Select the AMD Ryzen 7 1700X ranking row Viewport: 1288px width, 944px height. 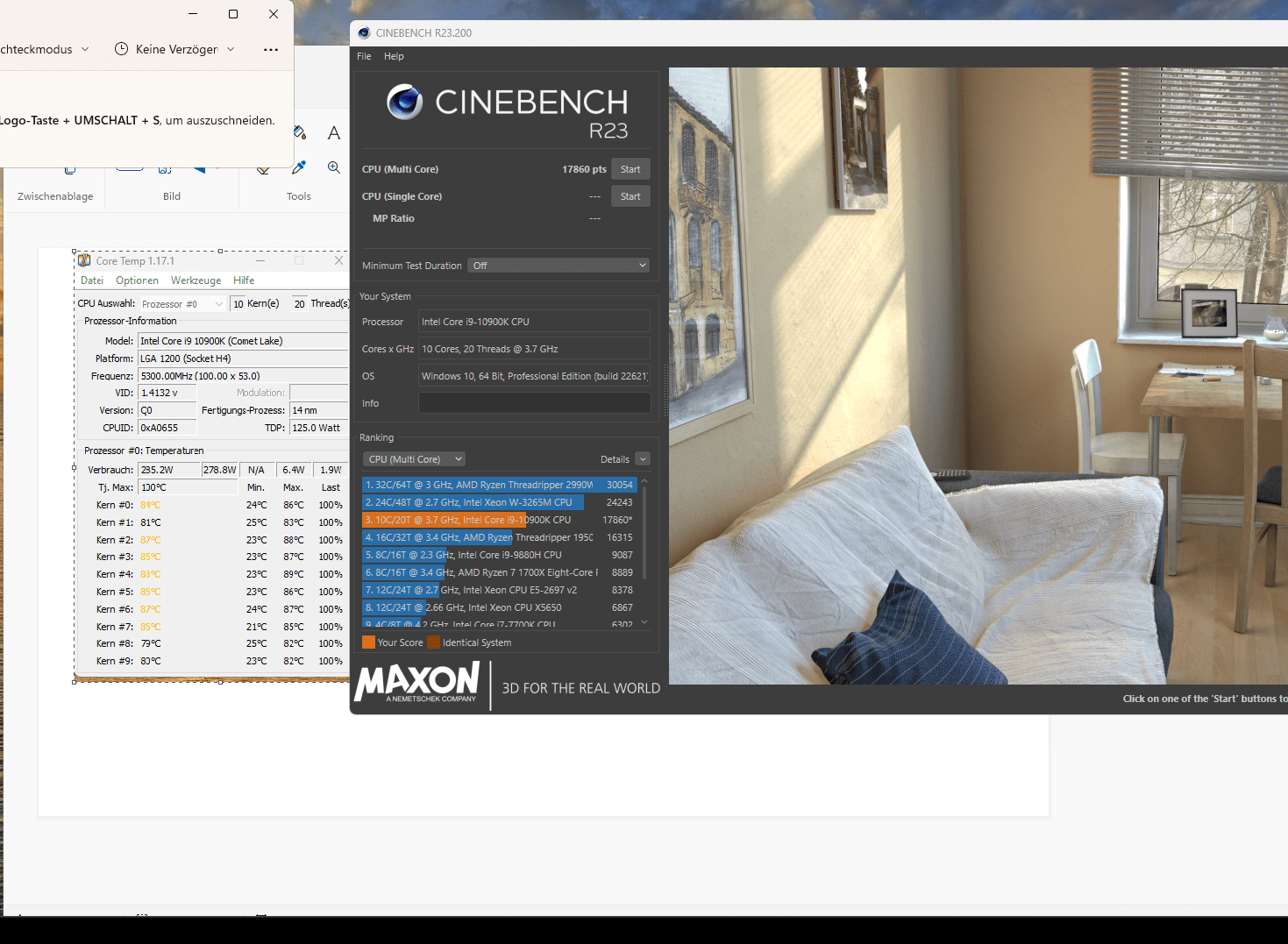tap(499, 572)
